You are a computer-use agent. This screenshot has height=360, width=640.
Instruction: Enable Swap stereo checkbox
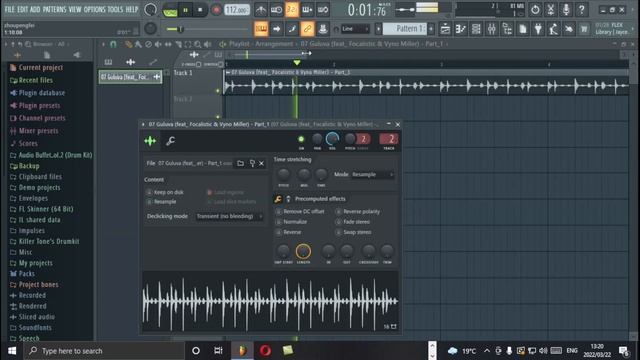(x=338, y=232)
